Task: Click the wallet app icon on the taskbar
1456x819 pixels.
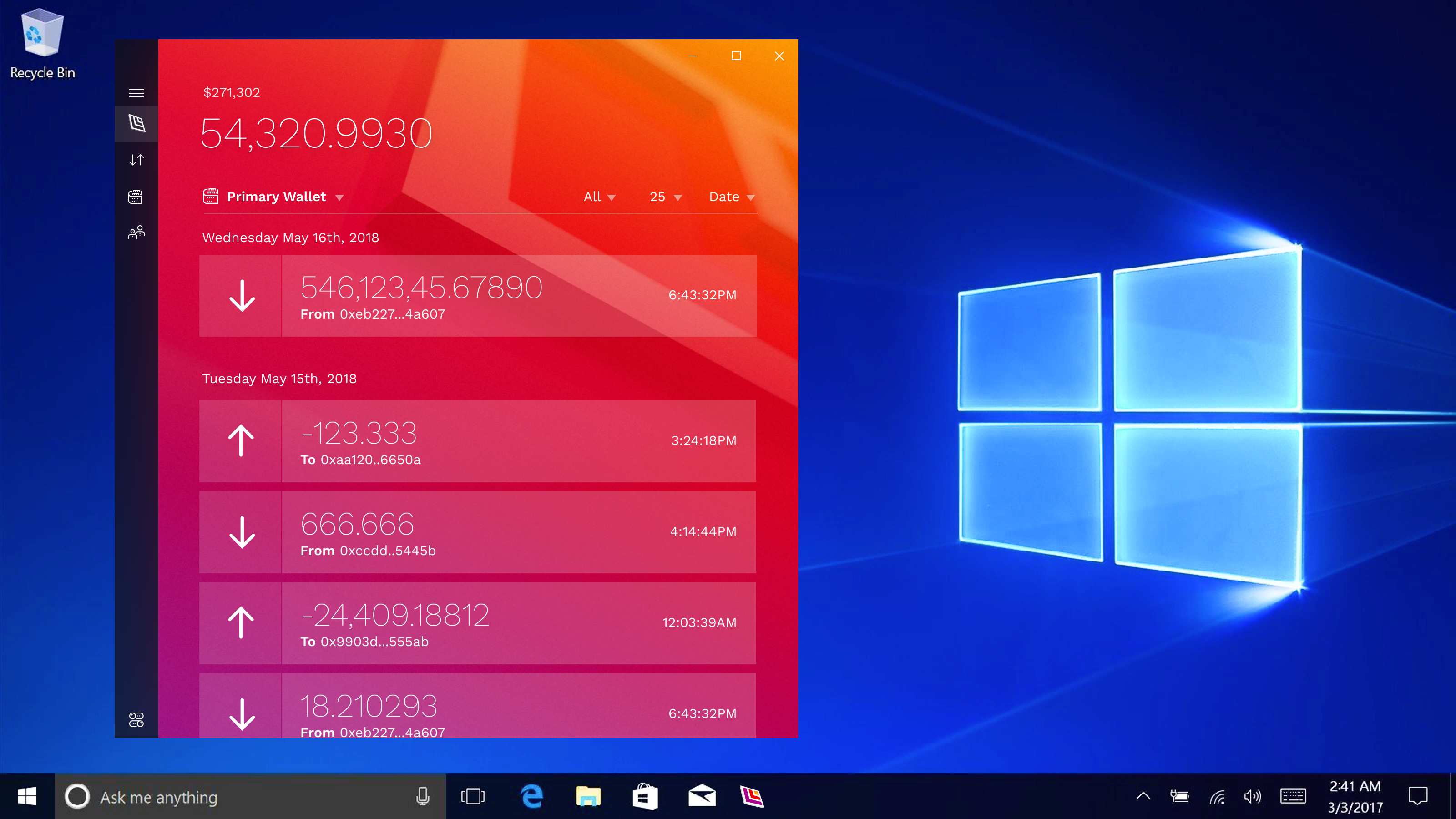Action: [752, 796]
